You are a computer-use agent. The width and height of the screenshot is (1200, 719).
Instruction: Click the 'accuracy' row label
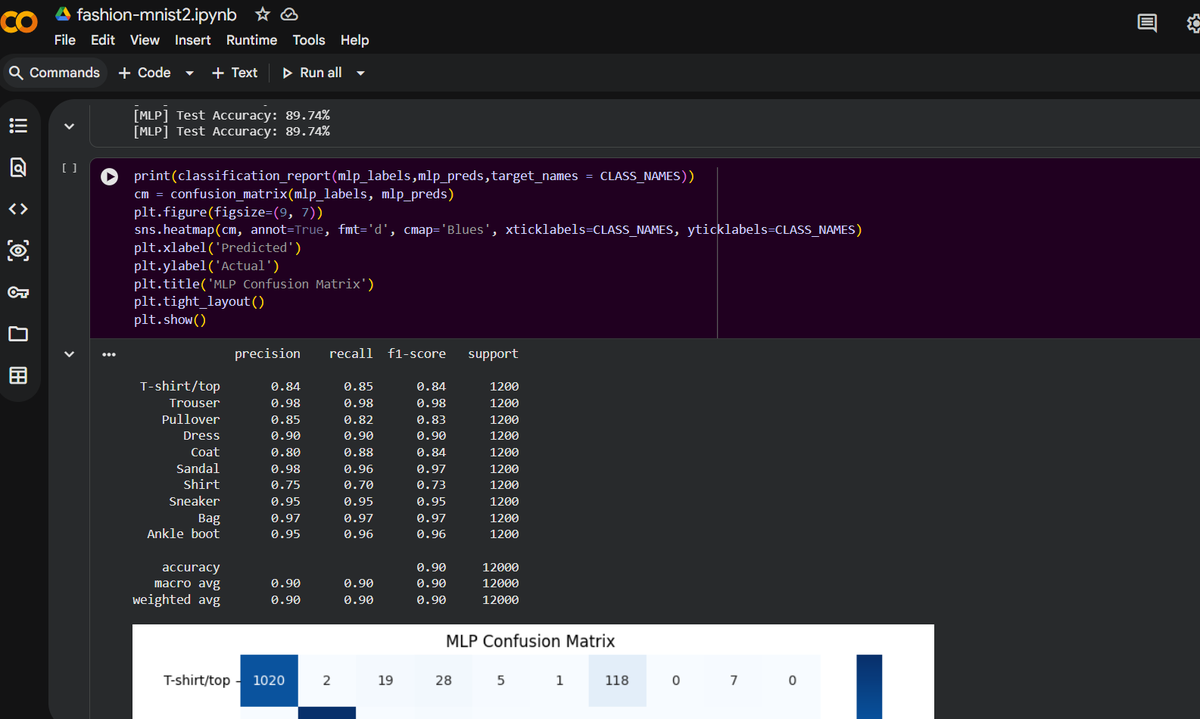[x=190, y=567]
